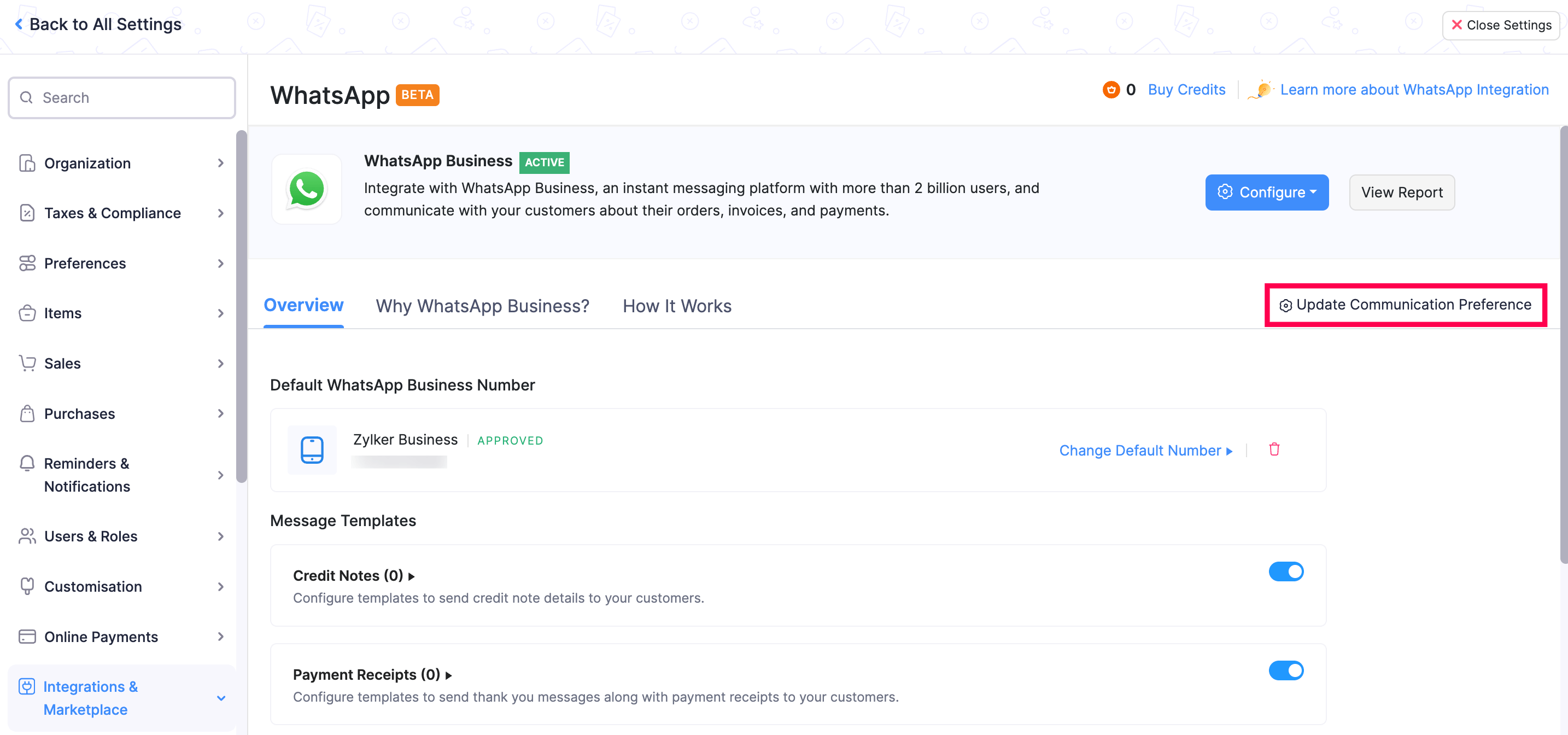
Task: Click the red delete trash icon
Action: pos(1274,450)
